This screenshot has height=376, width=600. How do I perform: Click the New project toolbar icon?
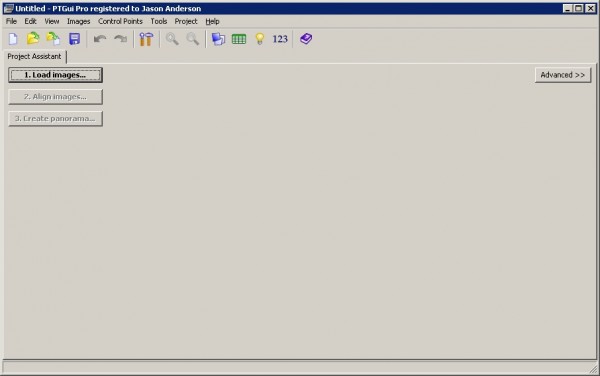(x=13, y=39)
